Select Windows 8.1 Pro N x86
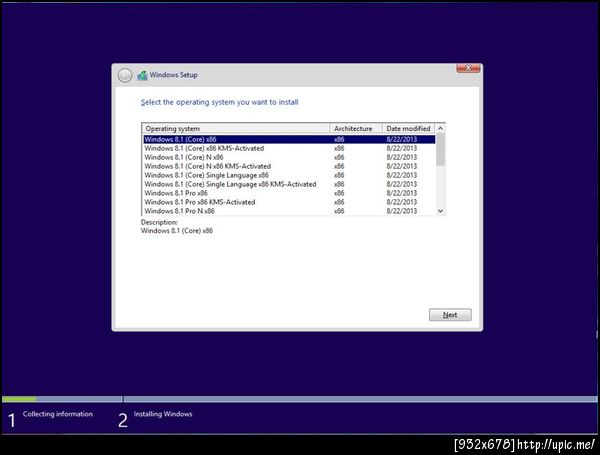The image size is (600, 455). [289, 211]
